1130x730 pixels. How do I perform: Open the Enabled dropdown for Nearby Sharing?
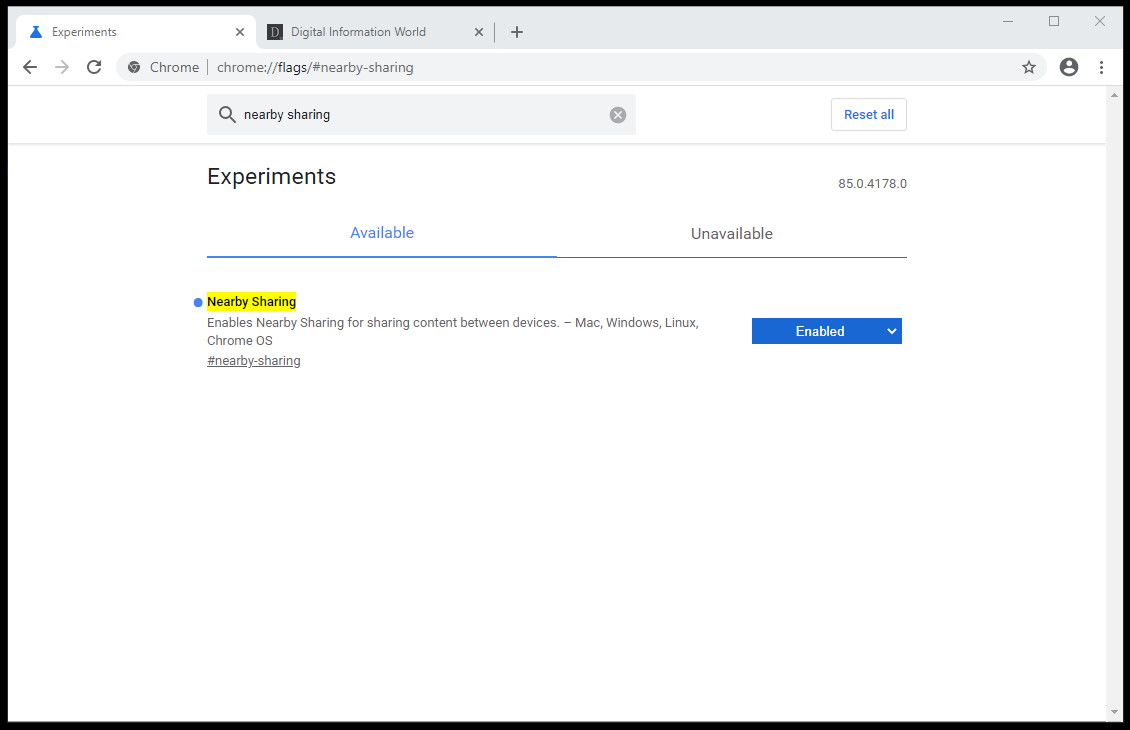click(826, 331)
